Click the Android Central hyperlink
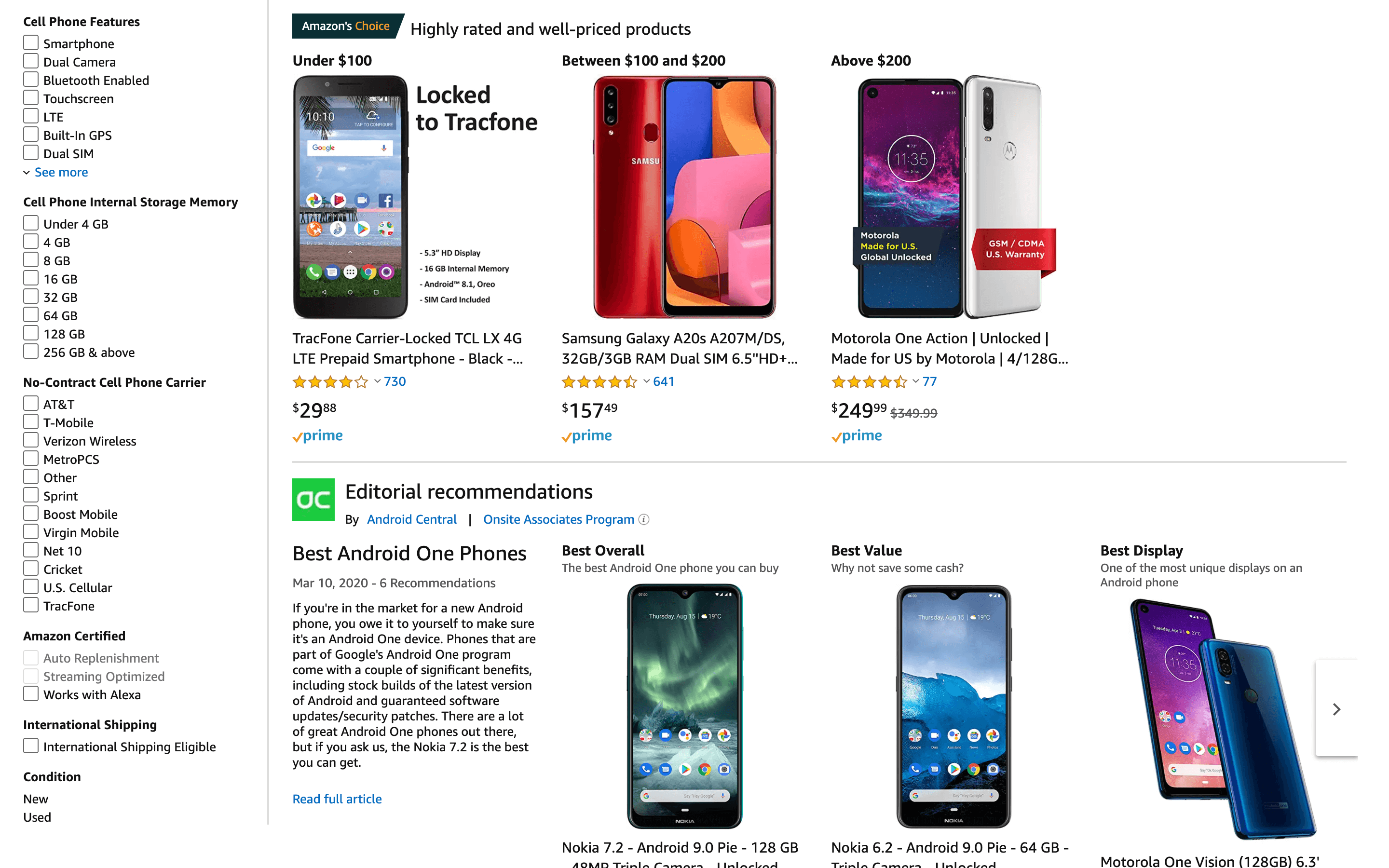The image size is (1389, 868). pyautogui.click(x=412, y=518)
